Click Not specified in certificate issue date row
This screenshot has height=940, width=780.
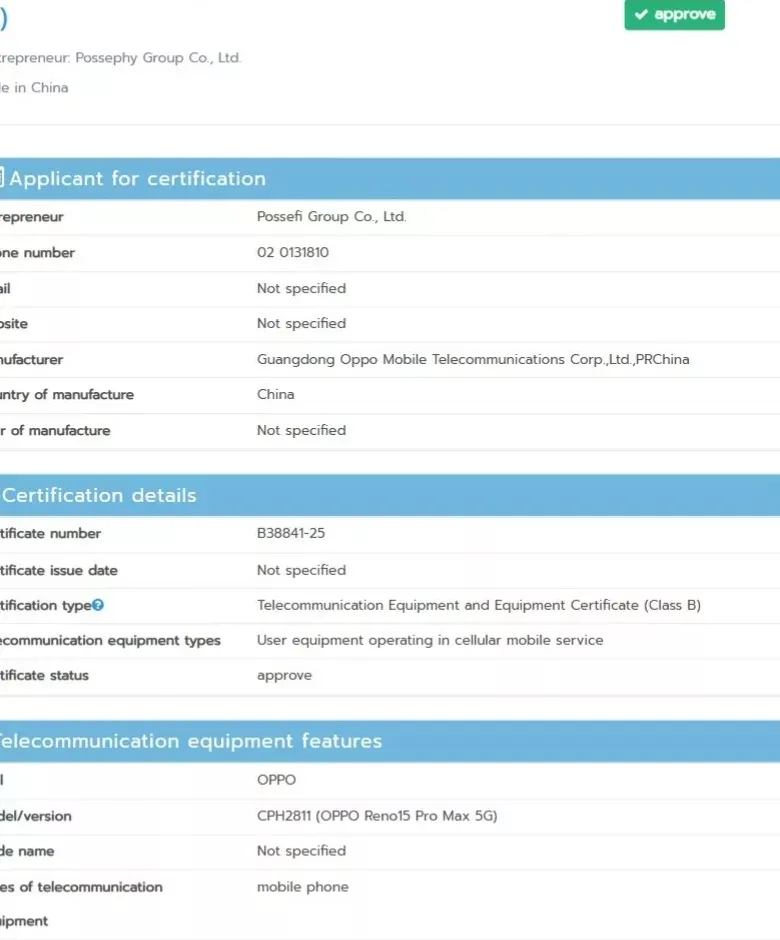click(301, 570)
